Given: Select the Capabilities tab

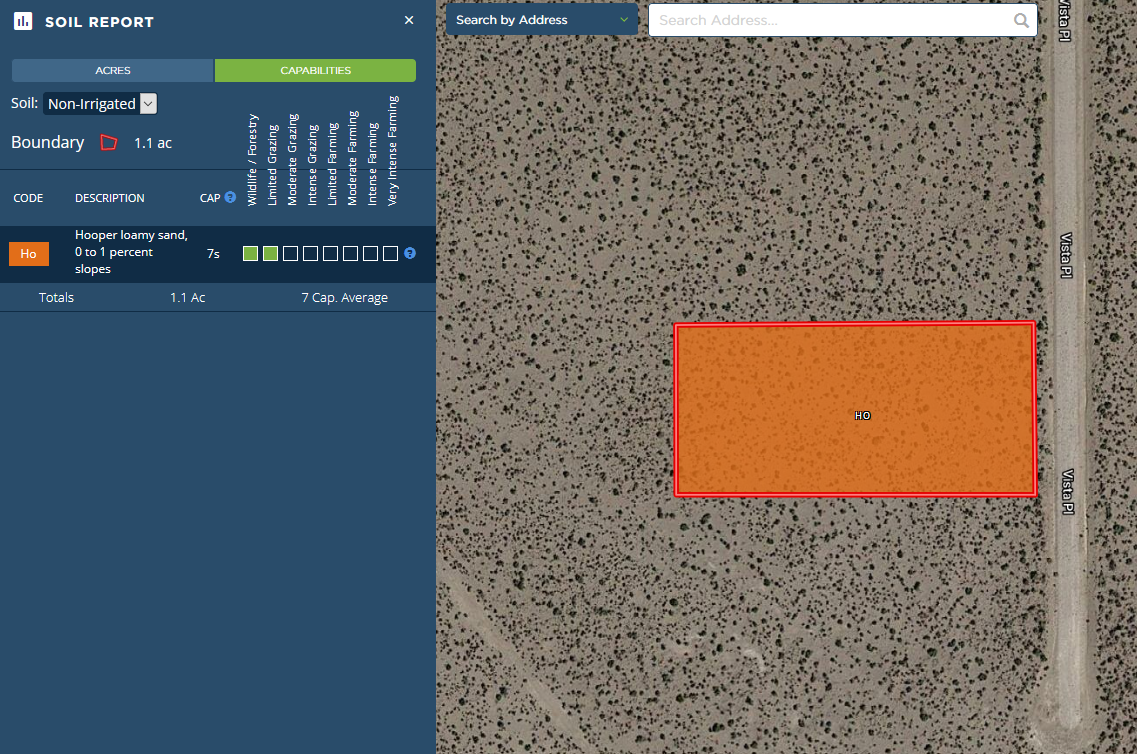Looking at the screenshot, I should (x=315, y=70).
